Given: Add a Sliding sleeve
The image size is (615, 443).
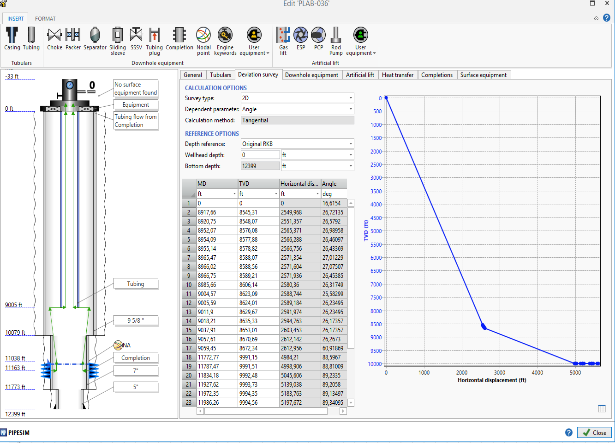Looking at the screenshot, I should (118, 38).
